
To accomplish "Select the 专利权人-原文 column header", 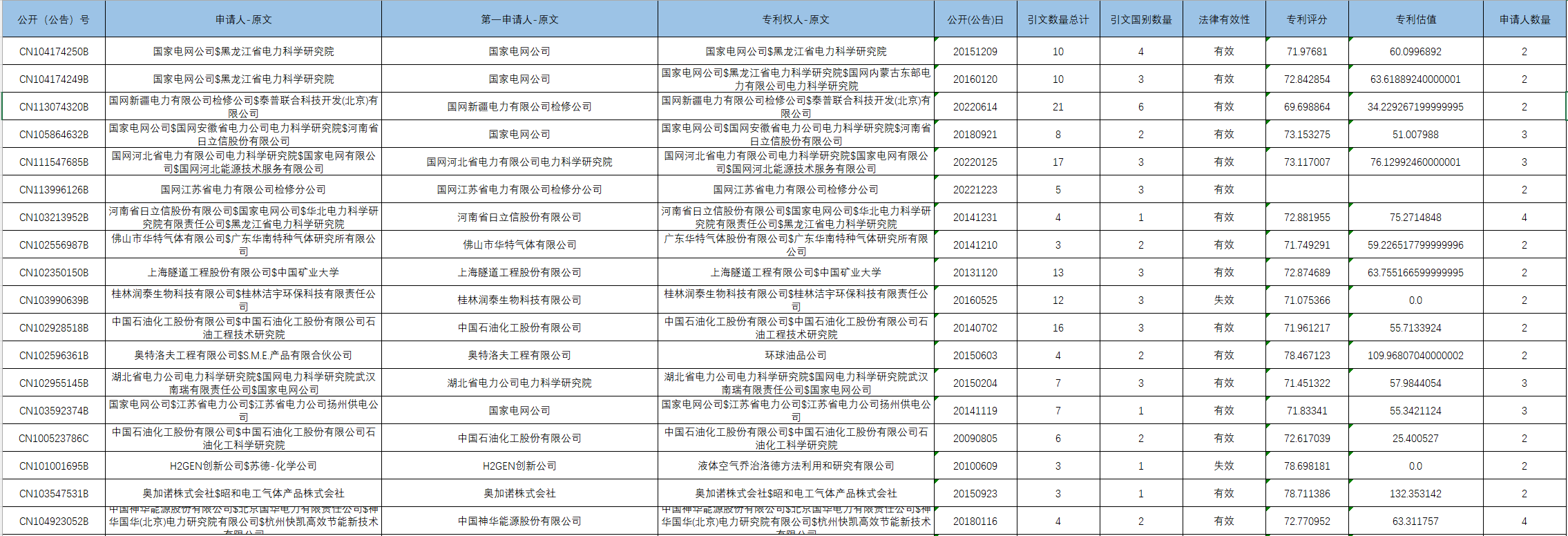I will [x=796, y=19].
